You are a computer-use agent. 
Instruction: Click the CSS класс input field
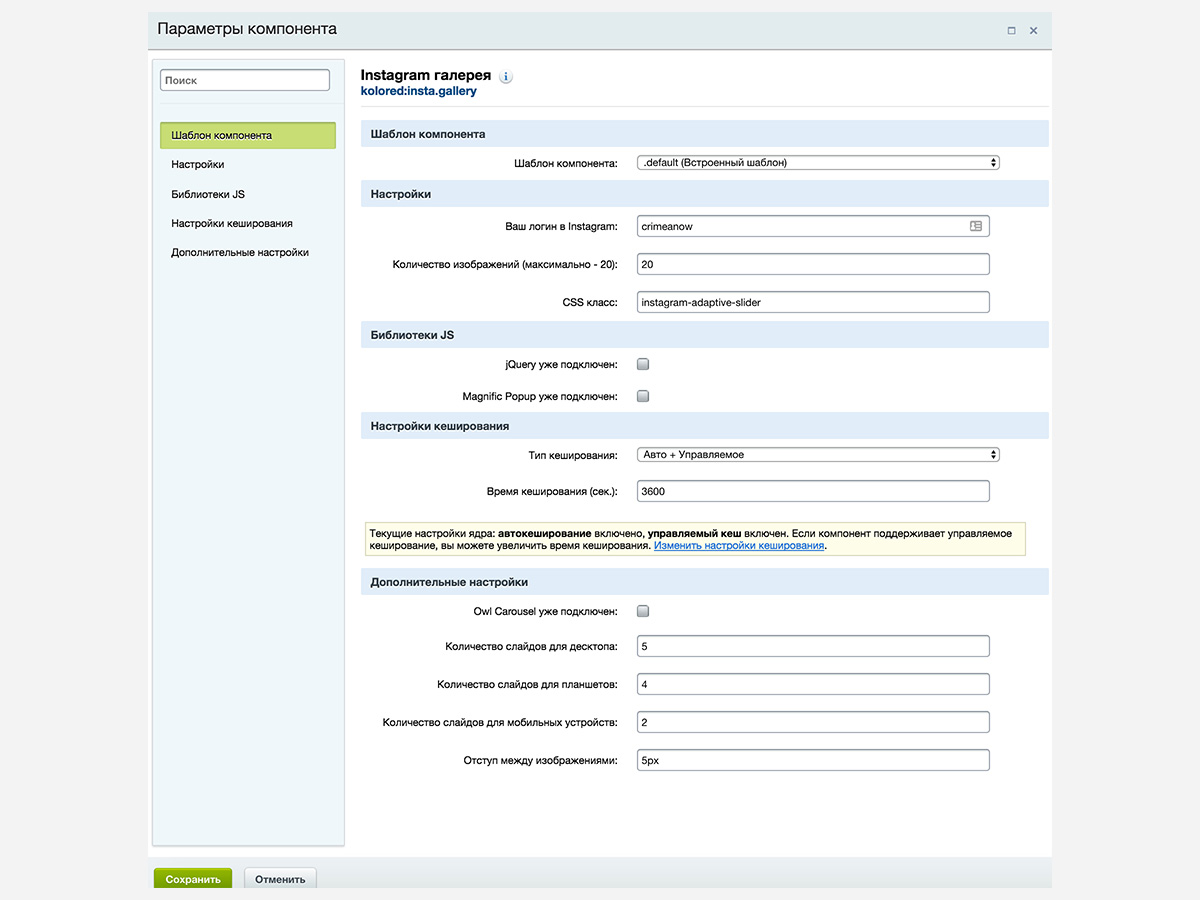coord(812,301)
